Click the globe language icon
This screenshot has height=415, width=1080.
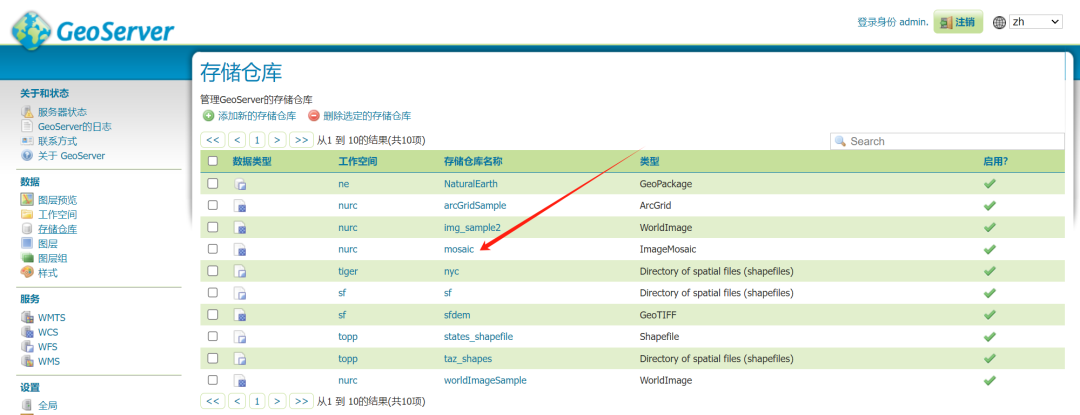(x=999, y=23)
